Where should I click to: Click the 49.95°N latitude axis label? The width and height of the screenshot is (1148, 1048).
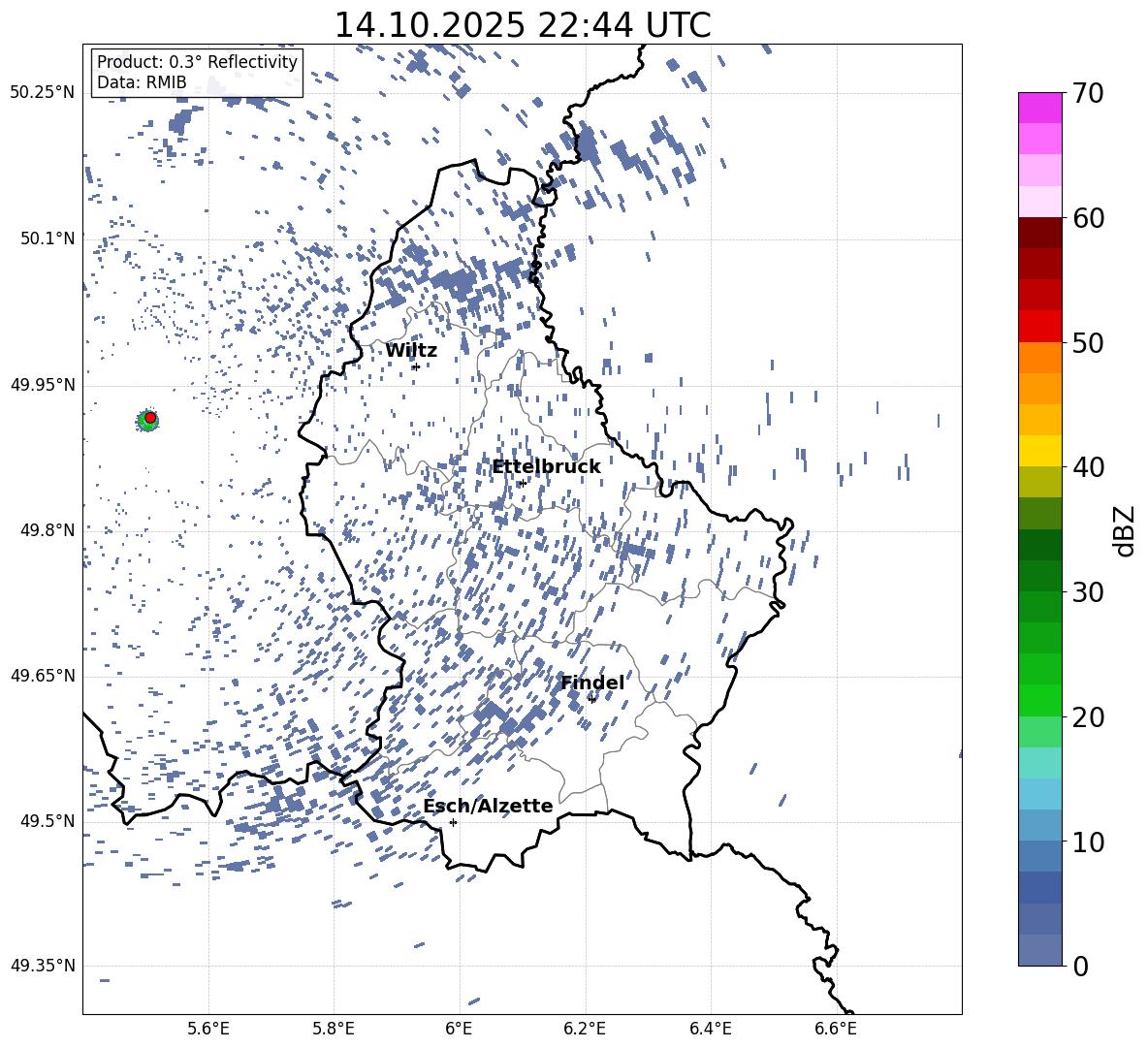click(x=43, y=384)
